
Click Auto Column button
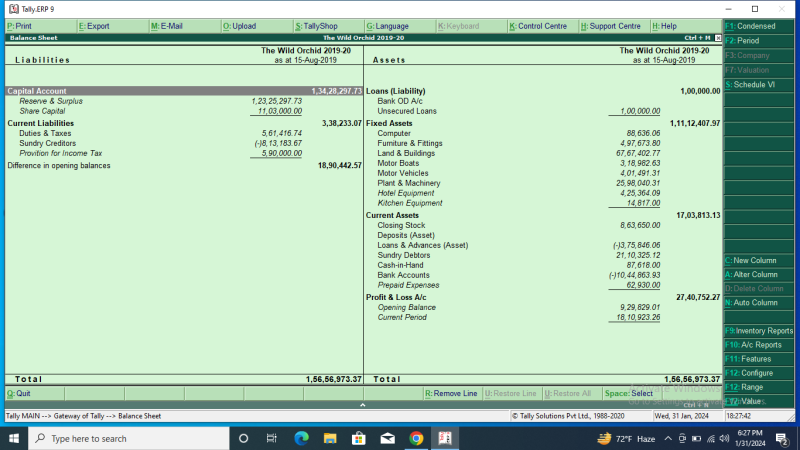tap(759, 303)
